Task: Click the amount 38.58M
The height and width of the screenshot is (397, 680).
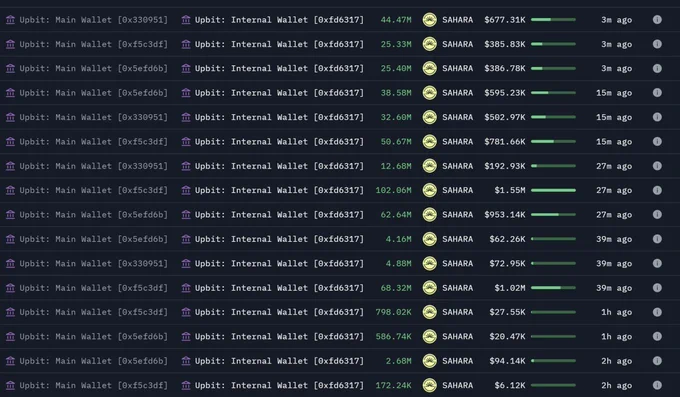Action: [x=396, y=93]
